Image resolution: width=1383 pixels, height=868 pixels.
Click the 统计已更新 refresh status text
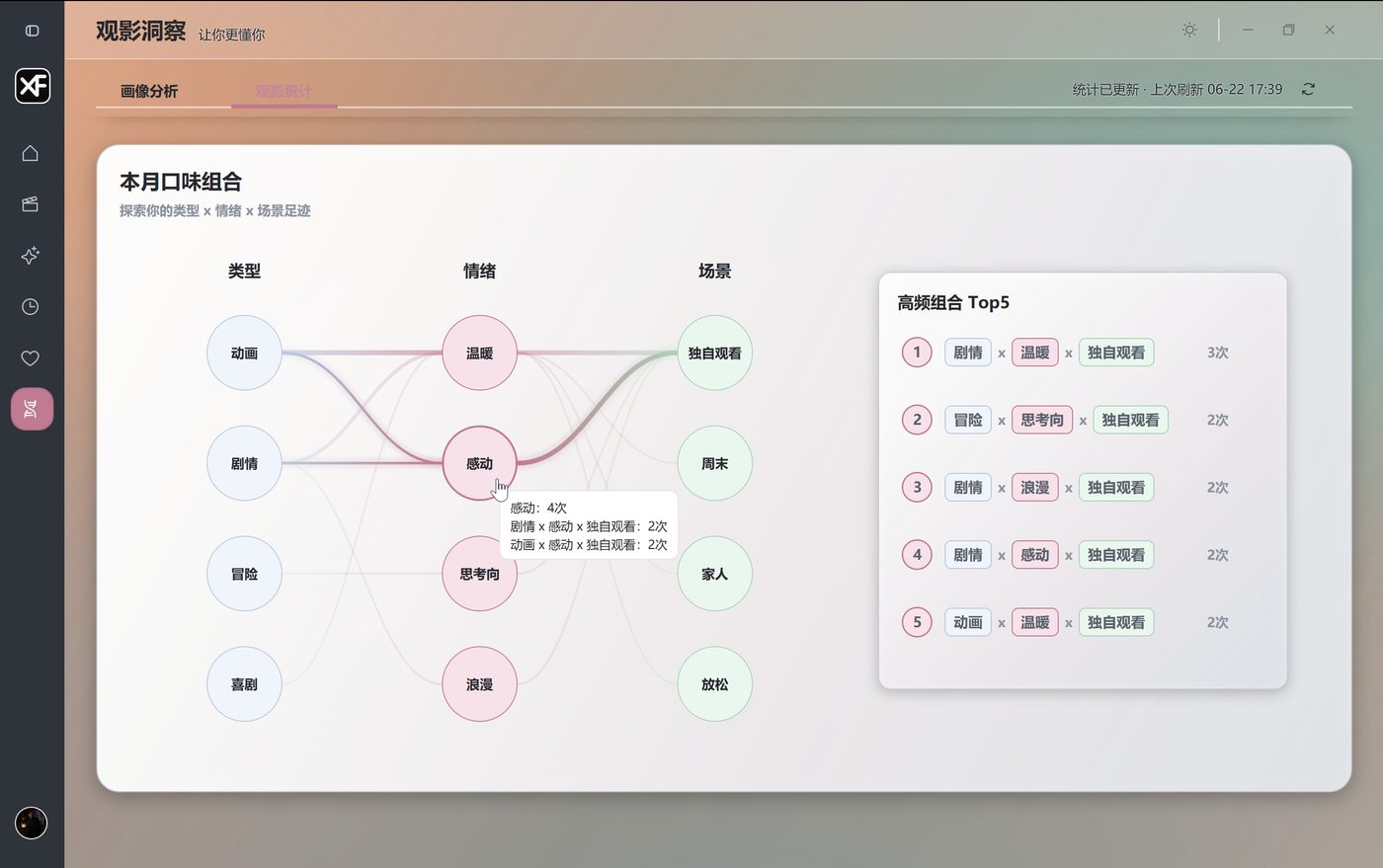tap(1178, 89)
